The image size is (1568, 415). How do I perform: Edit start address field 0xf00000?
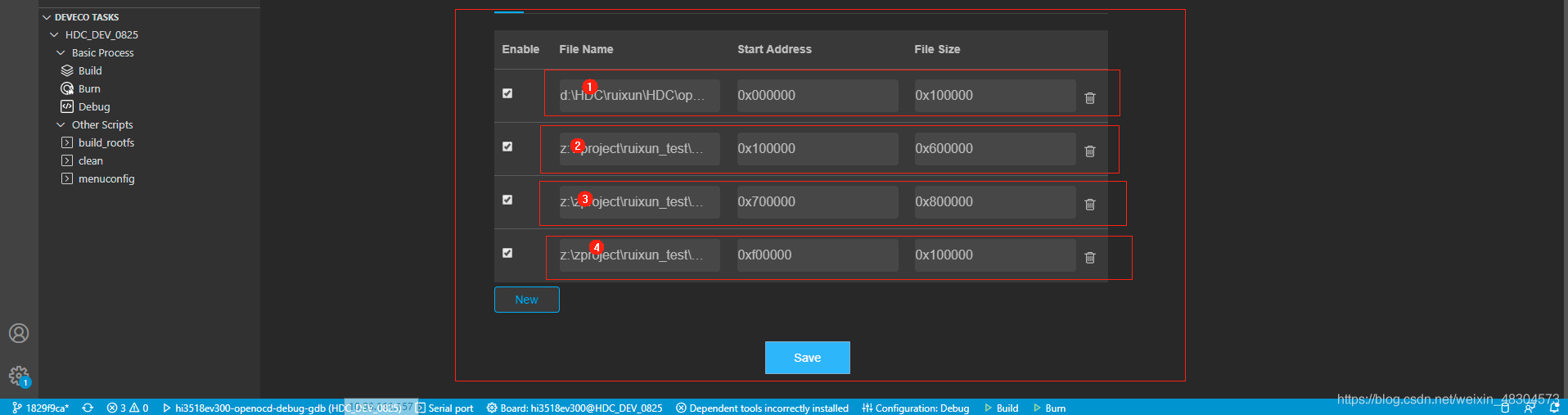pos(818,255)
